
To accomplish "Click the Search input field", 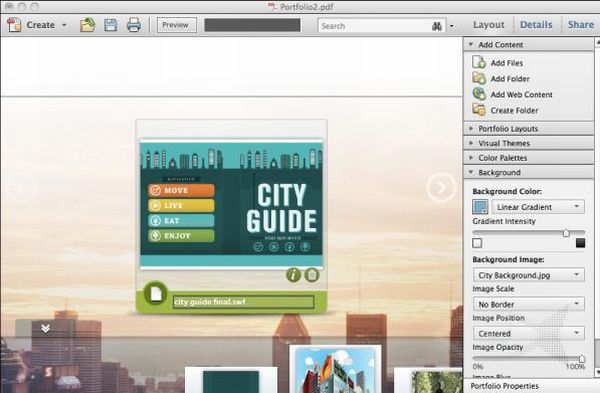I will 375,26.
